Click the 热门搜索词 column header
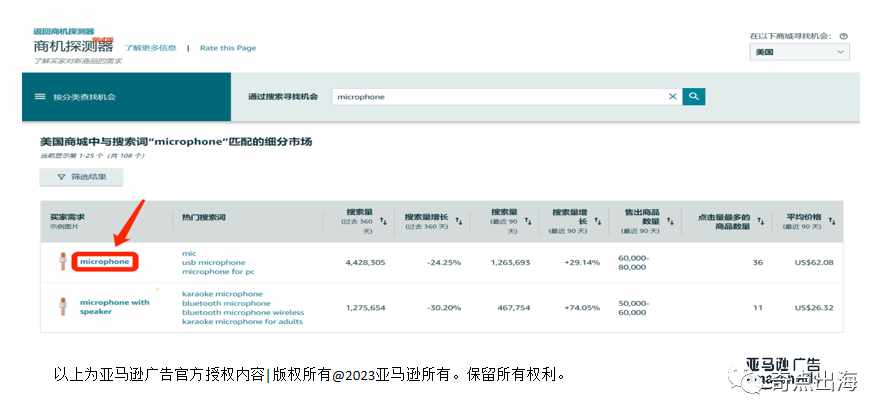 pos(204,217)
